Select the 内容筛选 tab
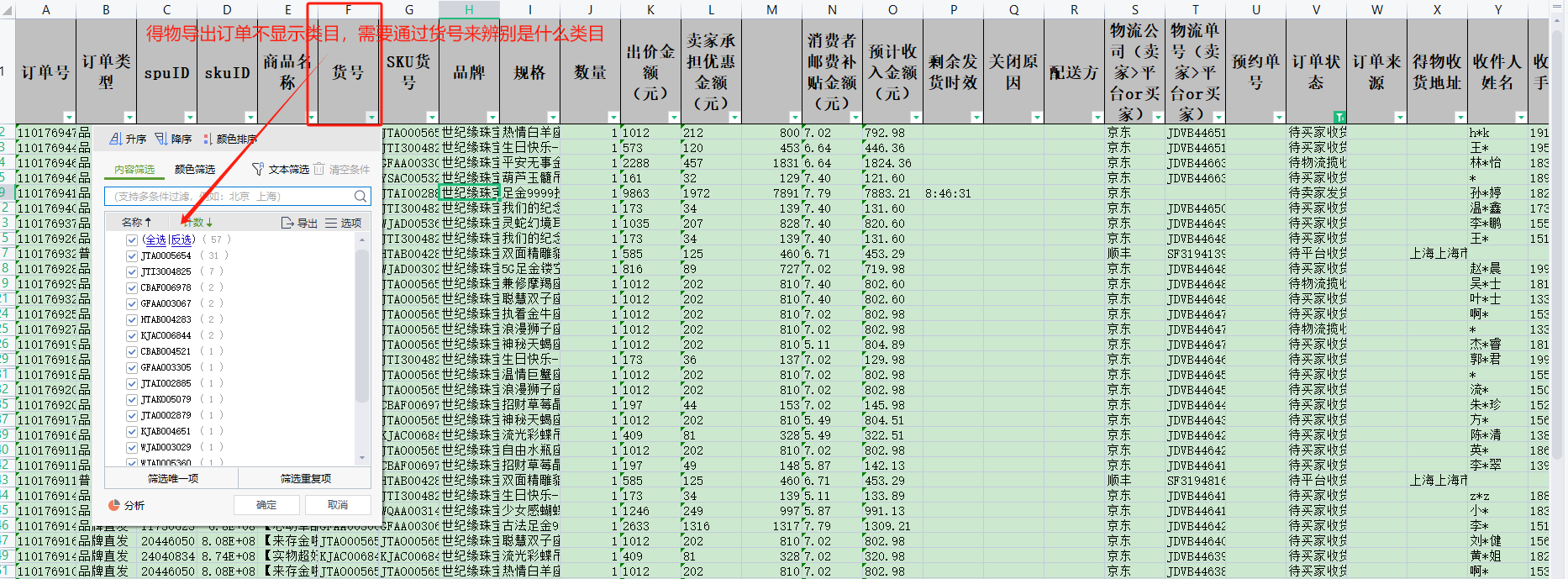 pos(134,169)
